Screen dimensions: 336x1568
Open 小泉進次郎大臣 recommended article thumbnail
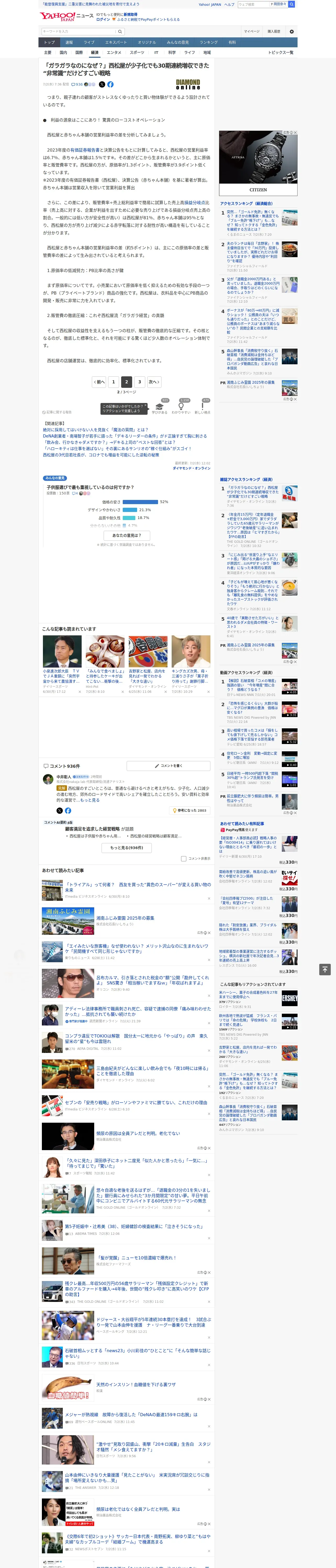[x=62, y=651]
